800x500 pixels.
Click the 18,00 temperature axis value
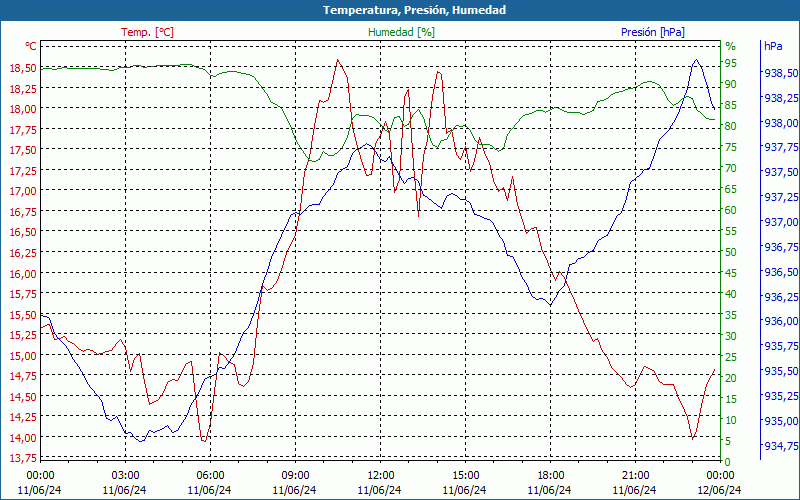[x=23, y=109]
